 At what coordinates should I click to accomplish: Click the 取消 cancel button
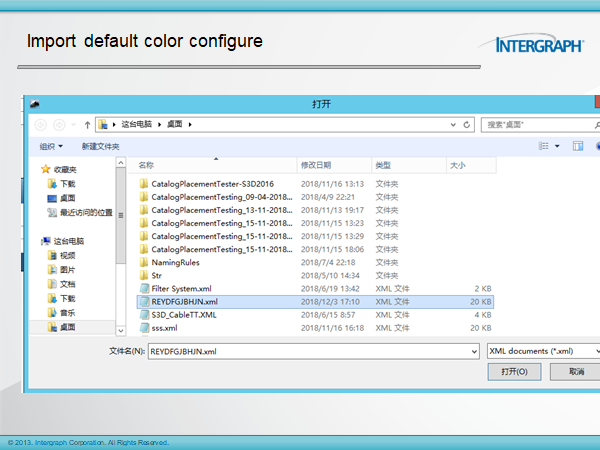point(575,372)
